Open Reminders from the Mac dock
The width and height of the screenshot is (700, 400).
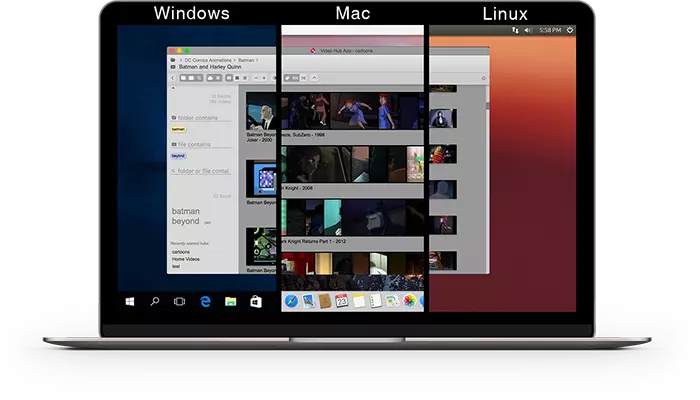pos(375,301)
